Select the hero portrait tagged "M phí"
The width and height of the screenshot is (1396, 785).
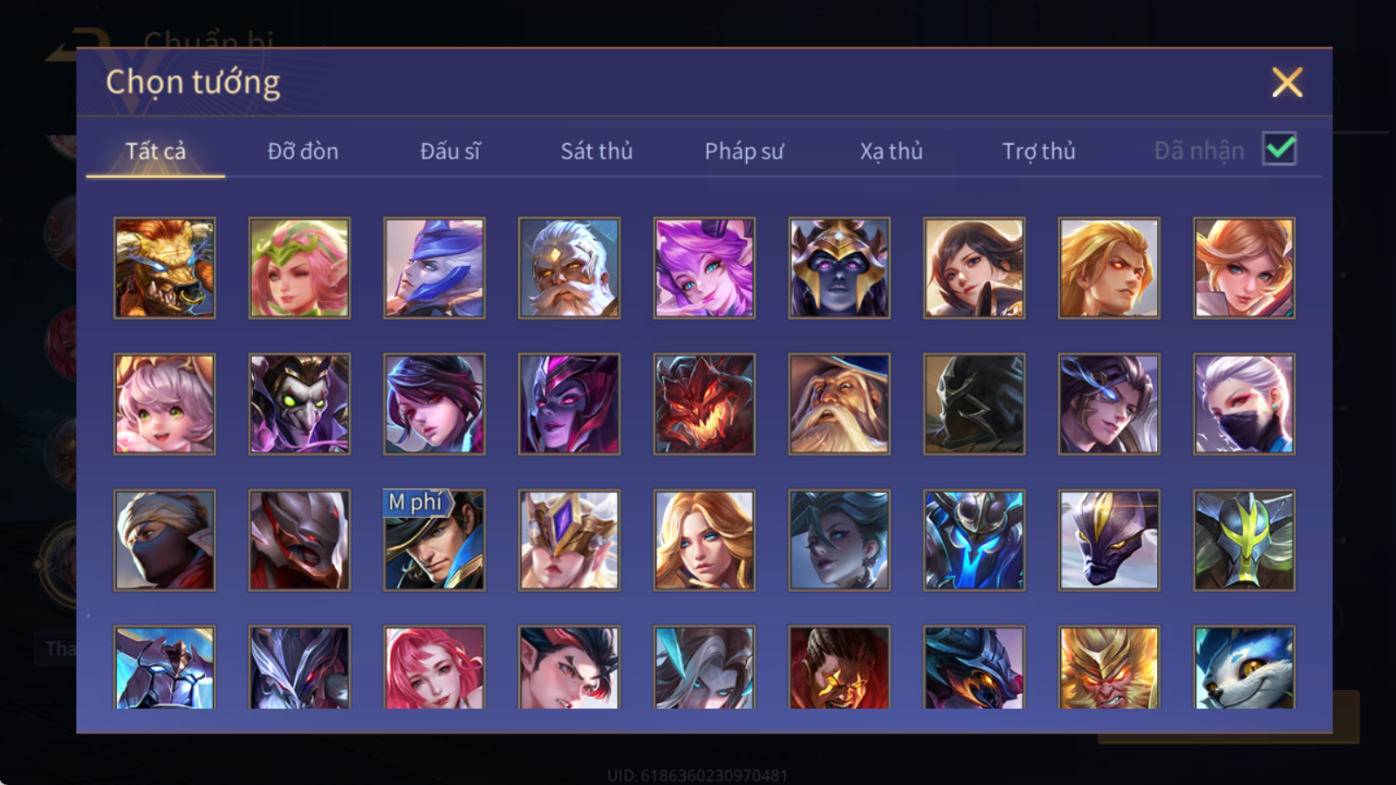coord(434,540)
